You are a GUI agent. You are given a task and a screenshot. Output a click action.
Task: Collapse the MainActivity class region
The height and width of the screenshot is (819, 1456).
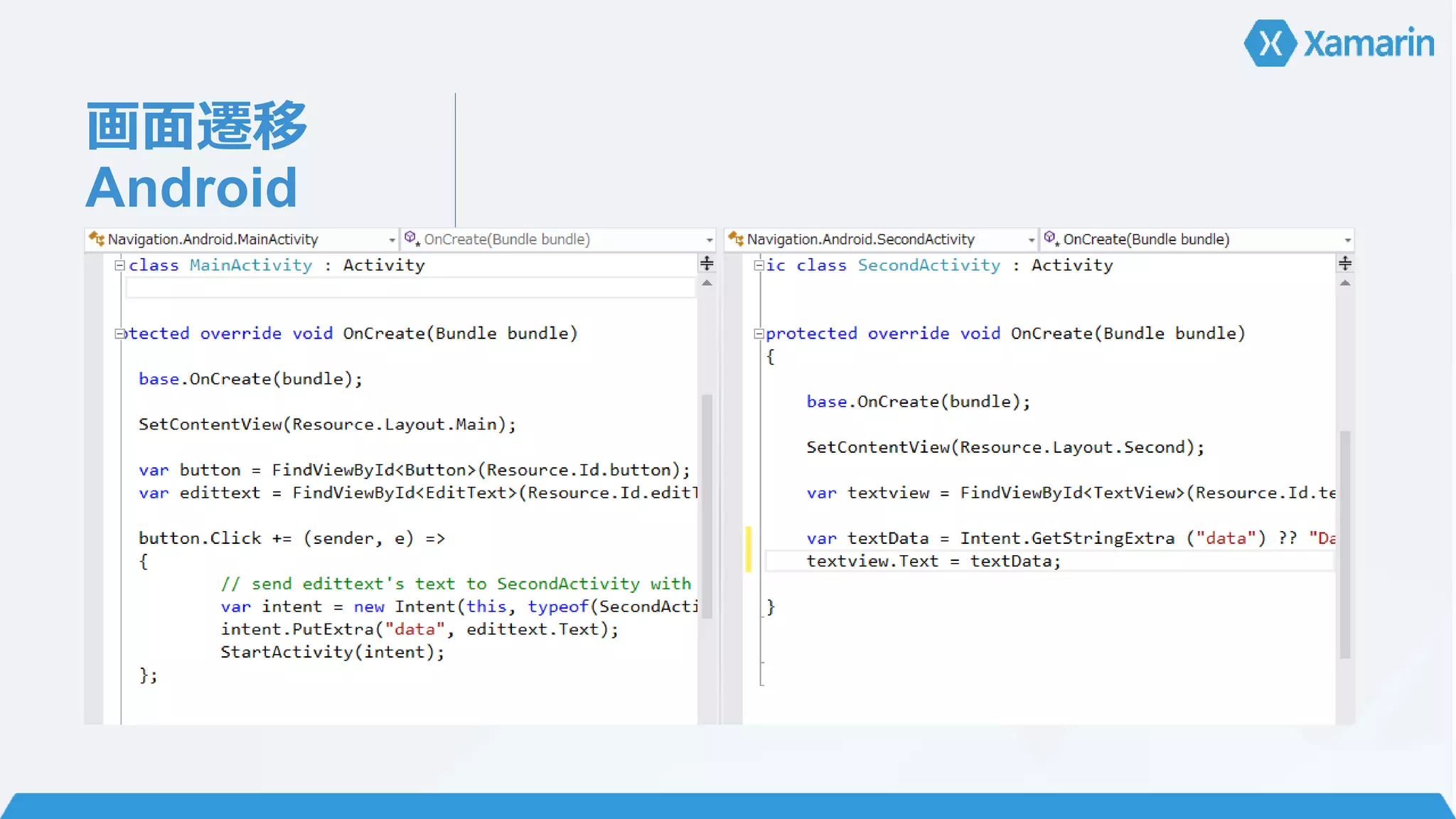[x=120, y=265]
